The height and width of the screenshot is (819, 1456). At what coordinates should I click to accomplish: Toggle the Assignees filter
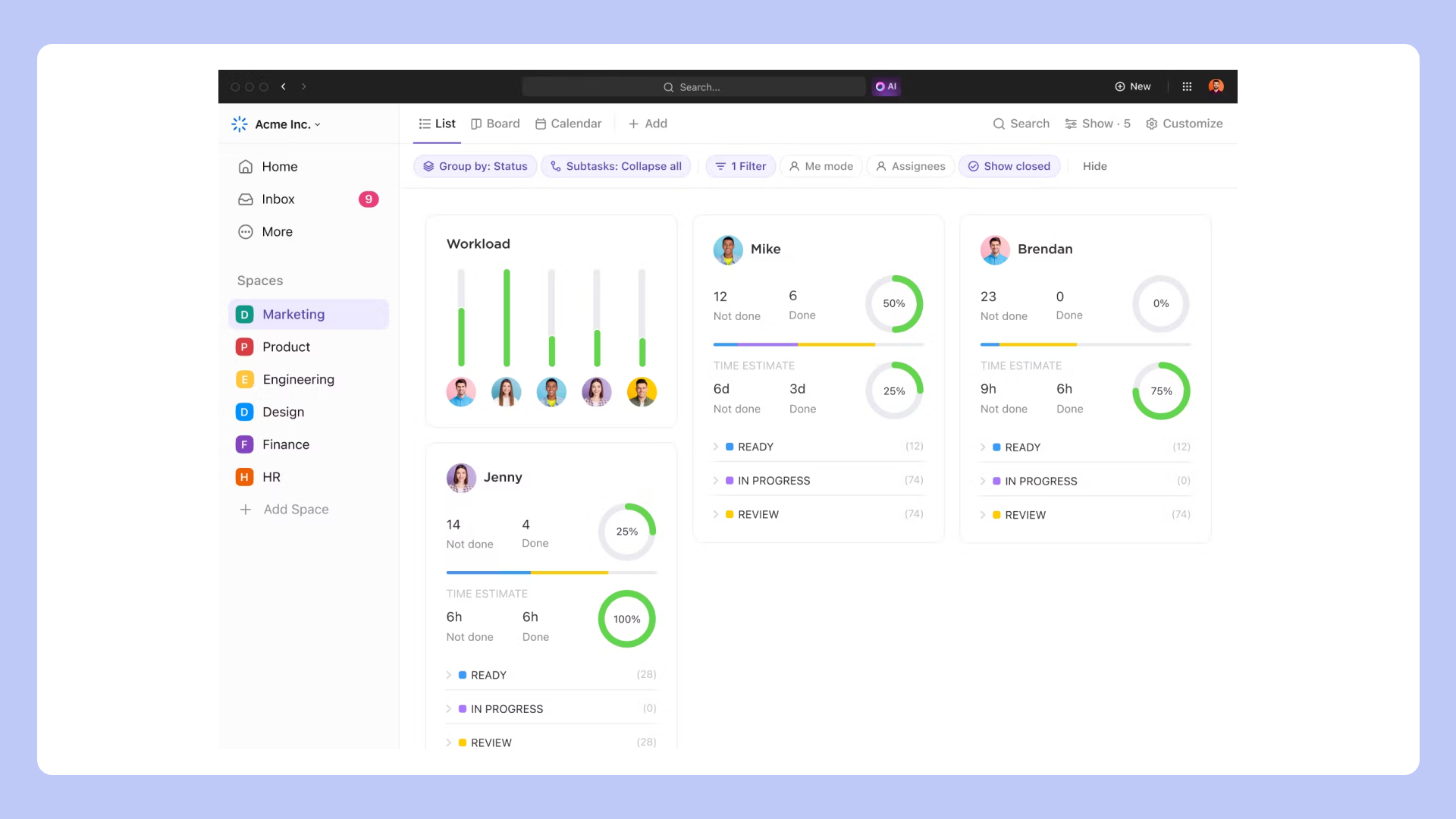(x=910, y=166)
